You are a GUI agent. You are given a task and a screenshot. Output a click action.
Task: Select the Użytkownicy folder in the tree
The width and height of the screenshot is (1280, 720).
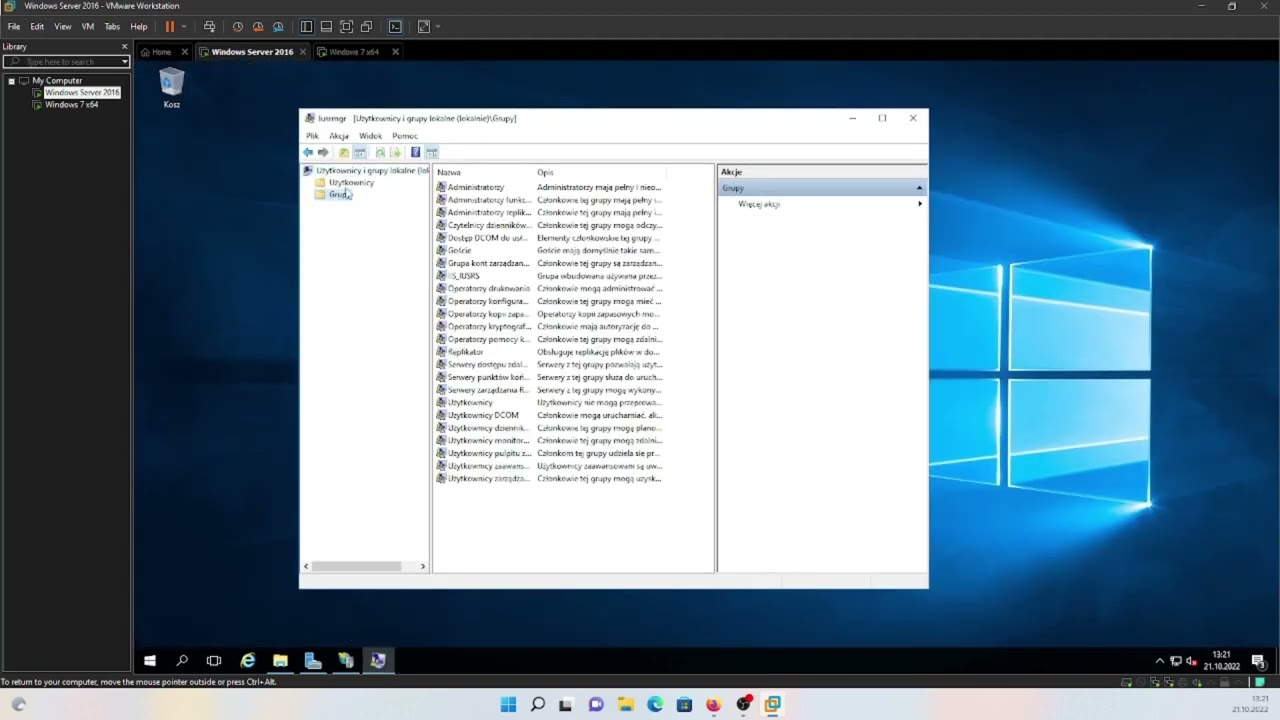[351, 183]
